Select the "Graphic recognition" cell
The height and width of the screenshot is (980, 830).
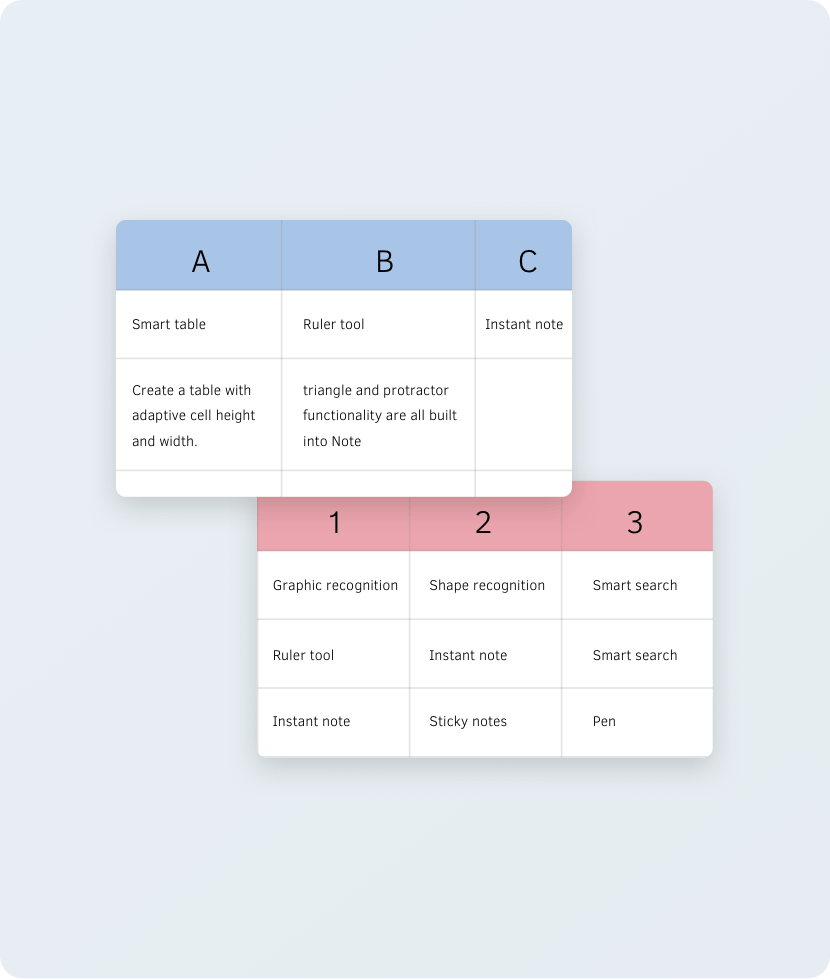pyautogui.click(x=335, y=585)
